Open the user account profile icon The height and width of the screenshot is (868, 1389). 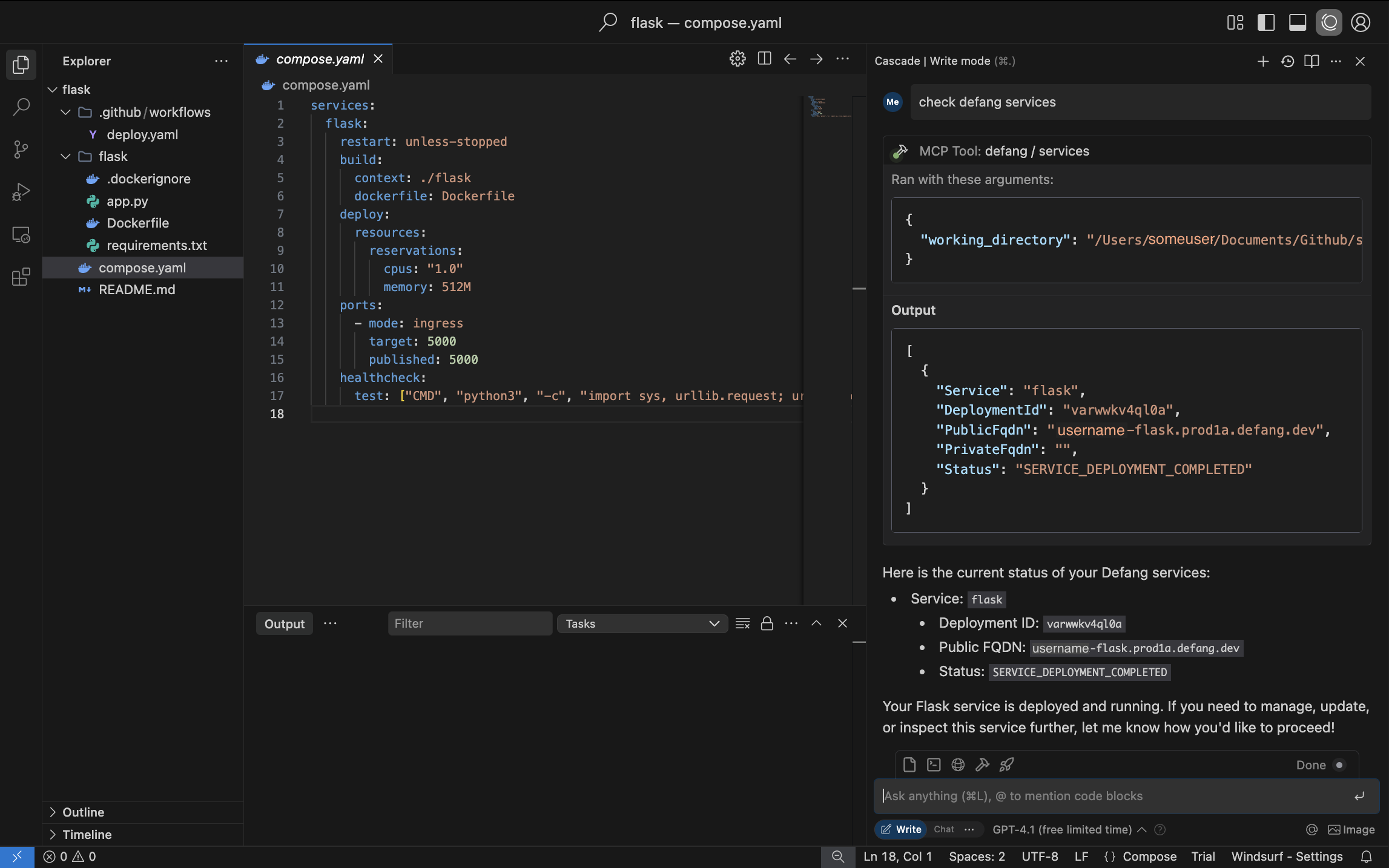[1361, 22]
